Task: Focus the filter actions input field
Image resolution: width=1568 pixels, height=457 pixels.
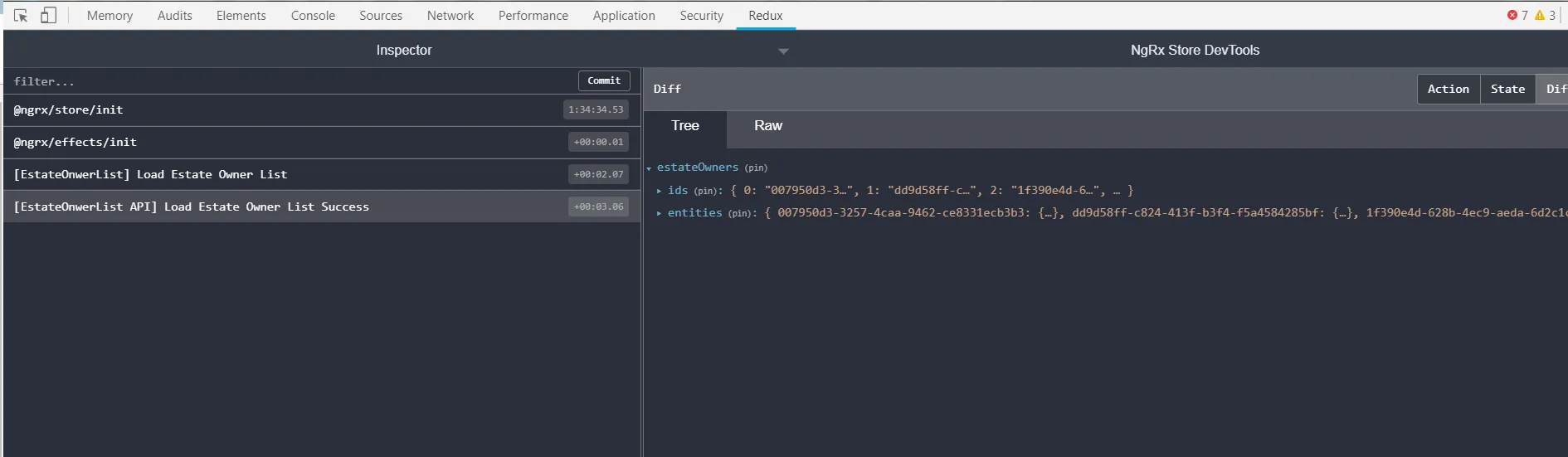Action: (290, 81)
